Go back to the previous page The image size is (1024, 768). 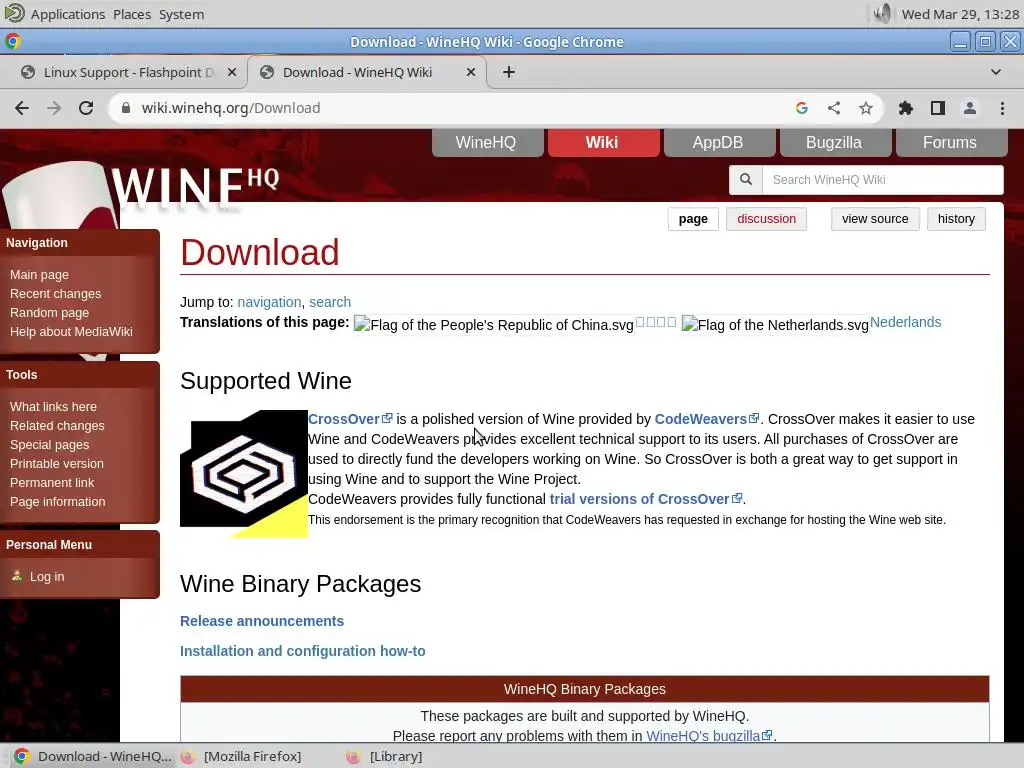[22, 108]
